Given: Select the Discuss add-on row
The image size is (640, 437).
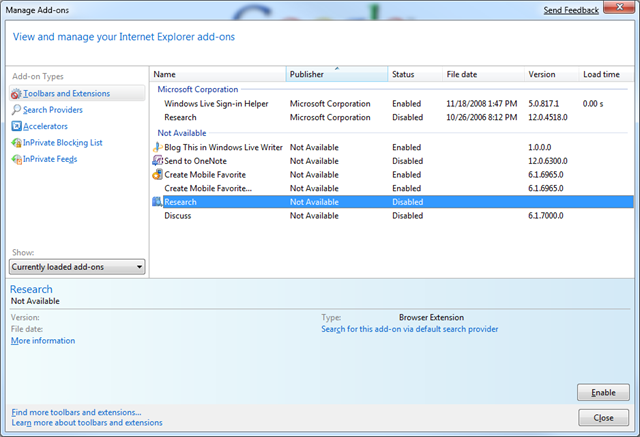Looking at the screenshot, I should point(392,215).
